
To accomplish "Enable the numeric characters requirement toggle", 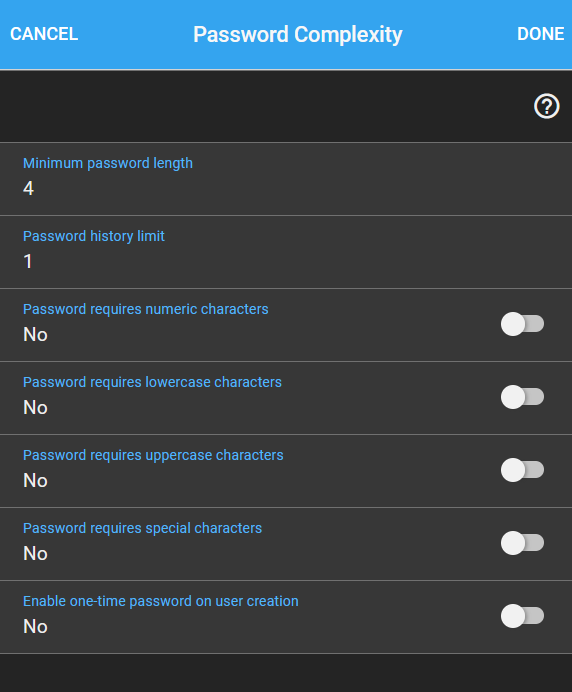I will [x=522, y=324].
